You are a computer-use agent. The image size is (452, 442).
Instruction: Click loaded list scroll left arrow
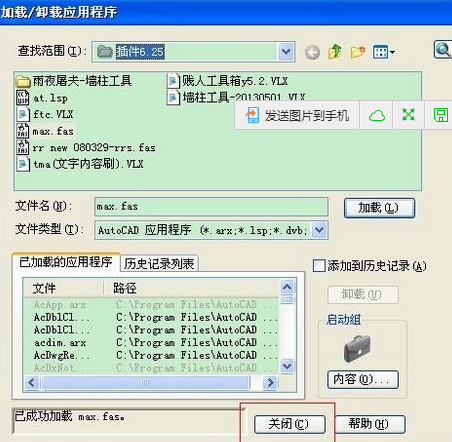point(32,382)
